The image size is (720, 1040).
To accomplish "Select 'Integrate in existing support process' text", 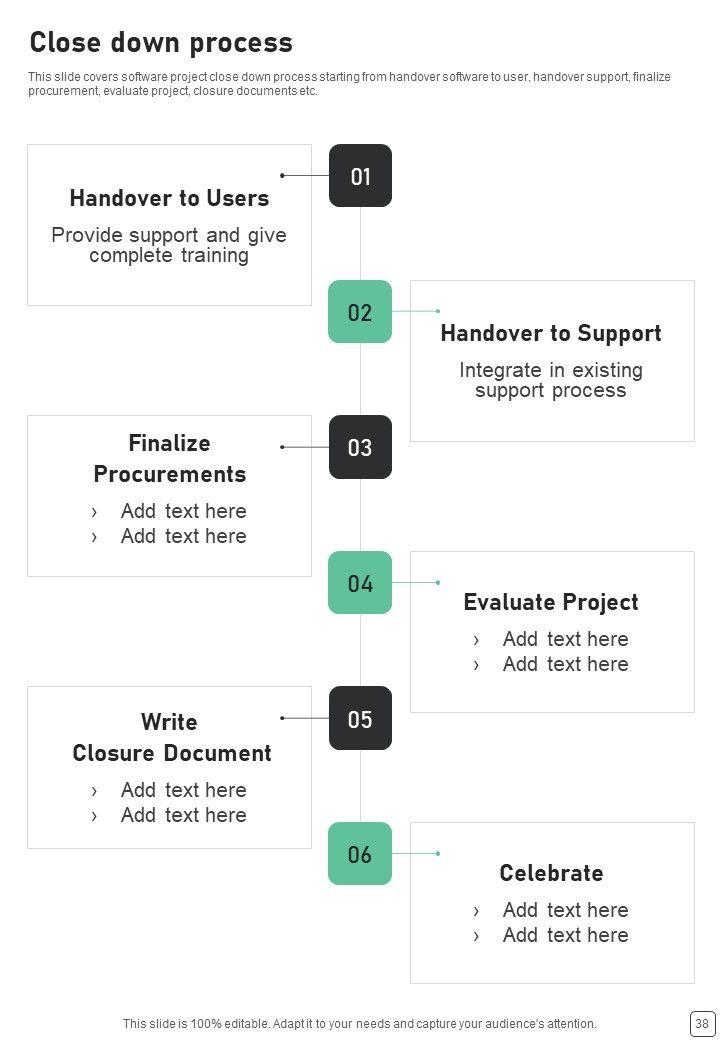I will (551, 380).
